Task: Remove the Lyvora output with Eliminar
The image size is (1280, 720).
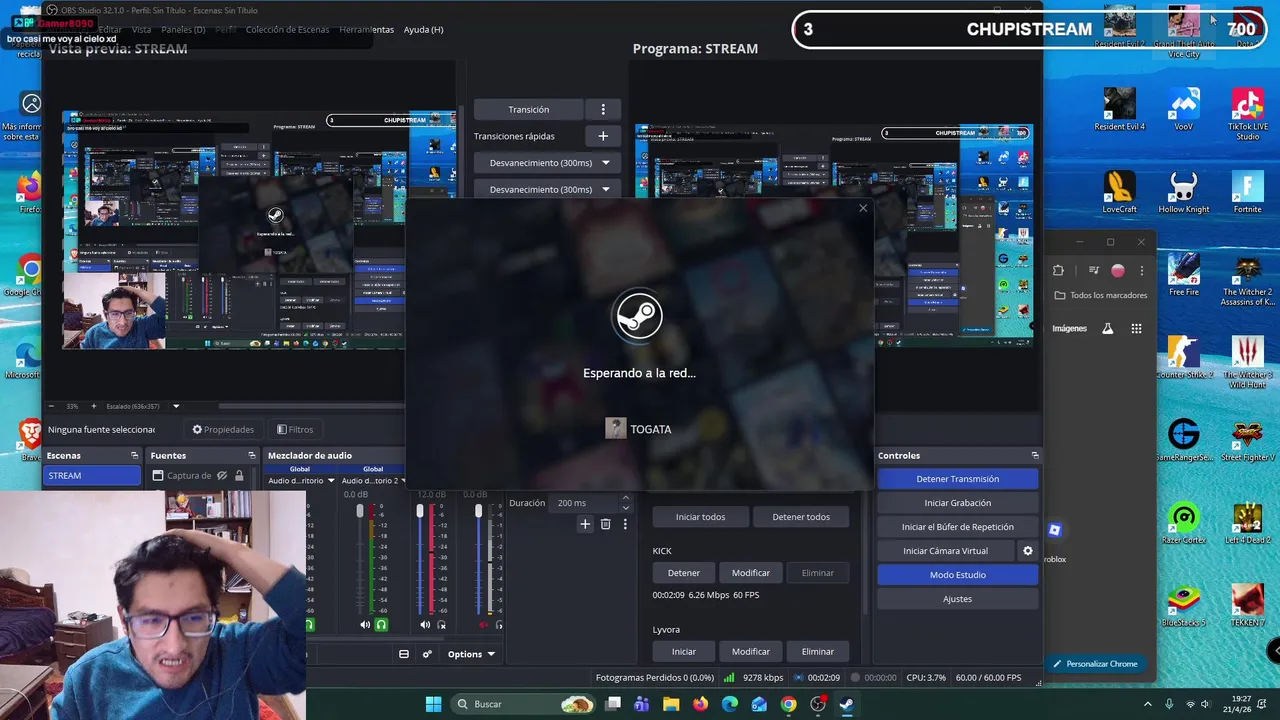Action: [818, 651]
